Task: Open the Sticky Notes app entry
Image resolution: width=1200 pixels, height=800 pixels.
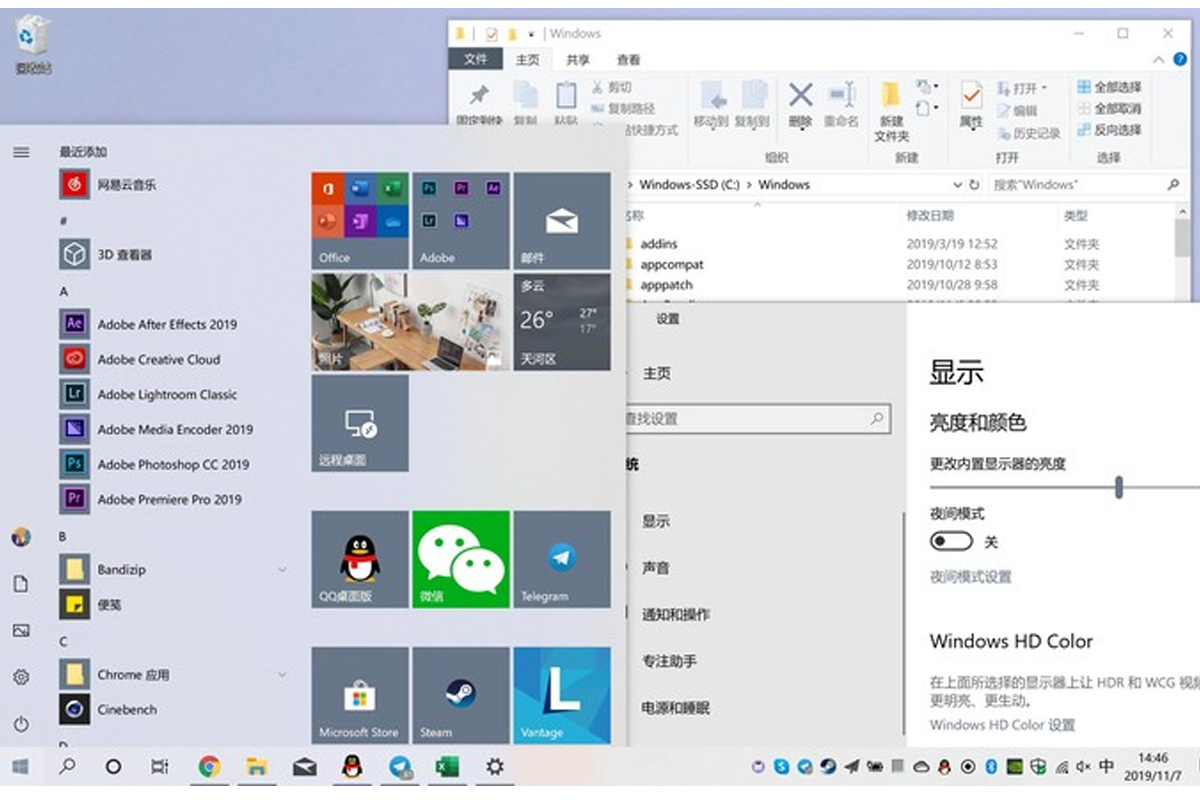Action: (91, 604)
